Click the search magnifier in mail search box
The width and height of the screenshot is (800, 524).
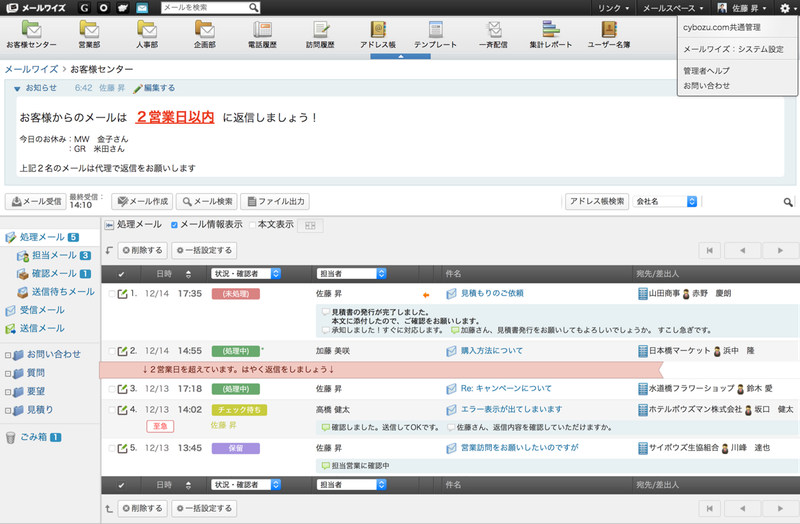(x=254, y=8)
